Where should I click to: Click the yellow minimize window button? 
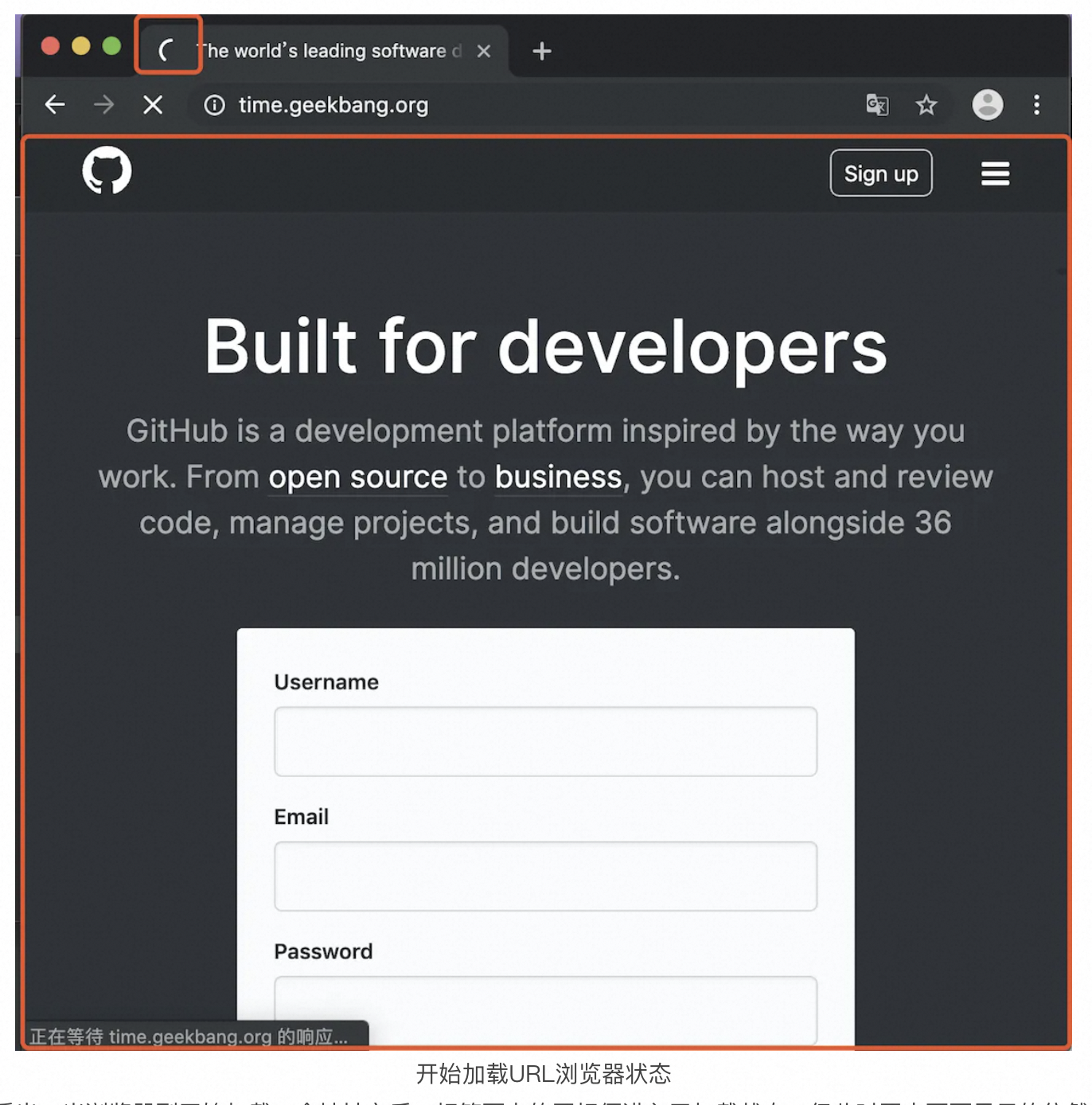click(81, 45)
